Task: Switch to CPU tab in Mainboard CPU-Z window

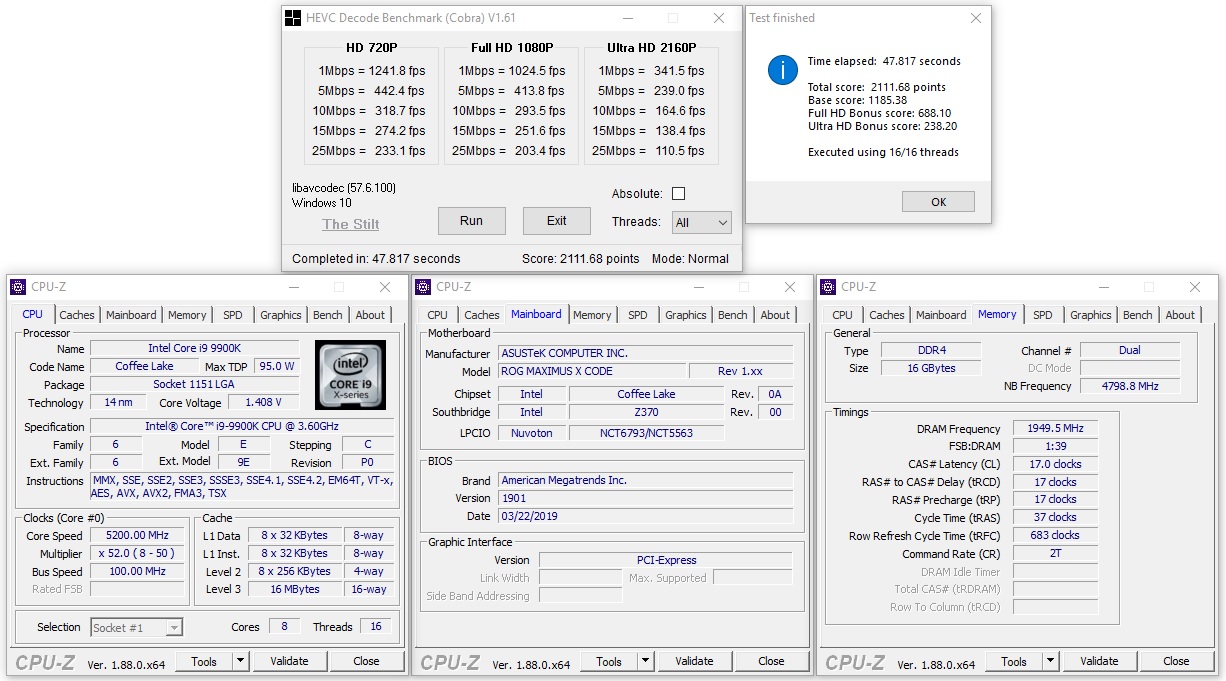Action: tap(438, 315)
